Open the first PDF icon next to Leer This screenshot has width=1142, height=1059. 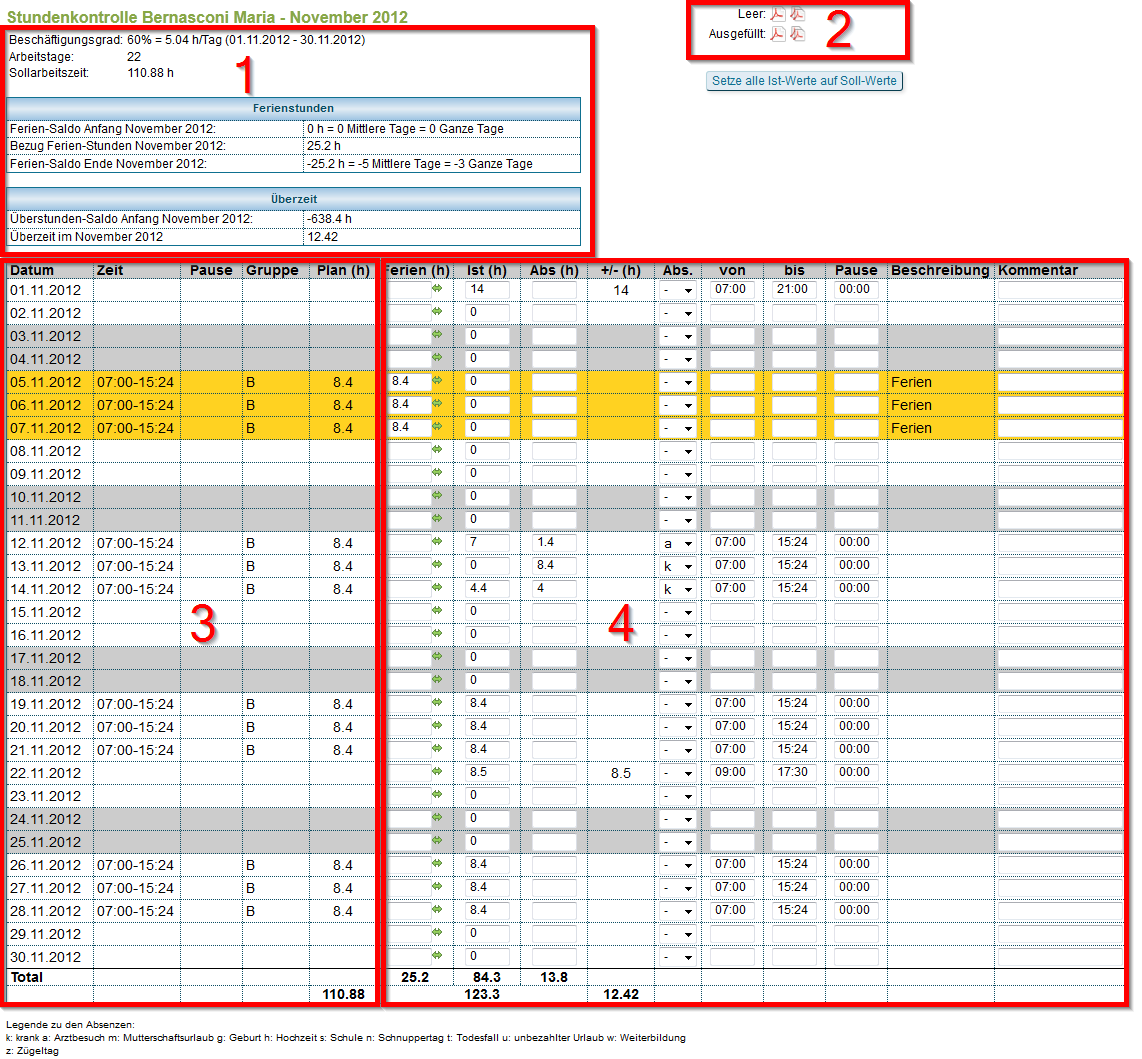point(777,14)
